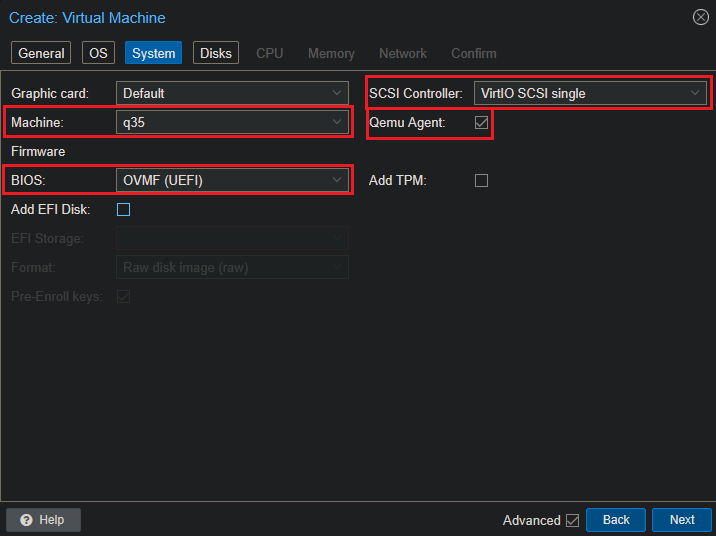This screenshot has width=716, height=536.
Task: Toggle the Advanced options checkbox
Action: point(572,520)
